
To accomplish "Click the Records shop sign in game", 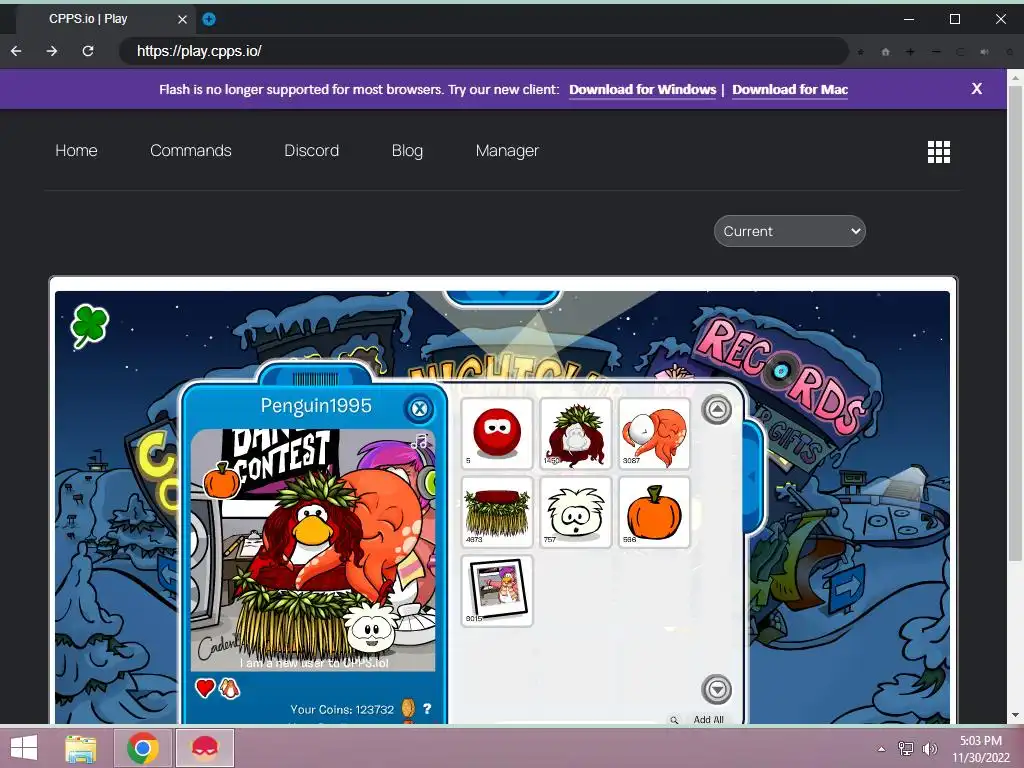I will coord(782,375).
